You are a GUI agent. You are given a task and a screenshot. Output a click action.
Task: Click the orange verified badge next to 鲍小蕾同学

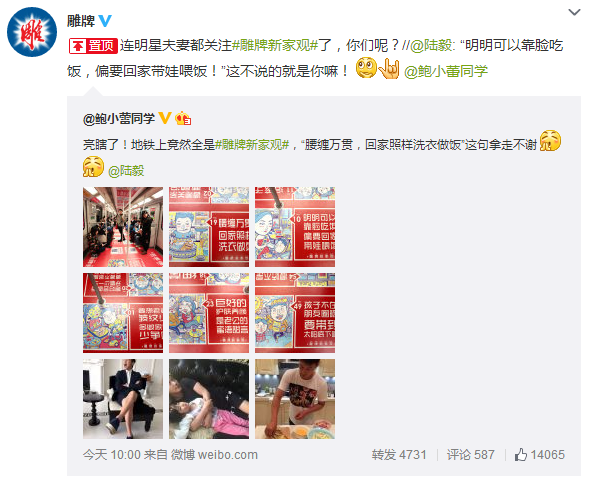[x=165, y=118]
